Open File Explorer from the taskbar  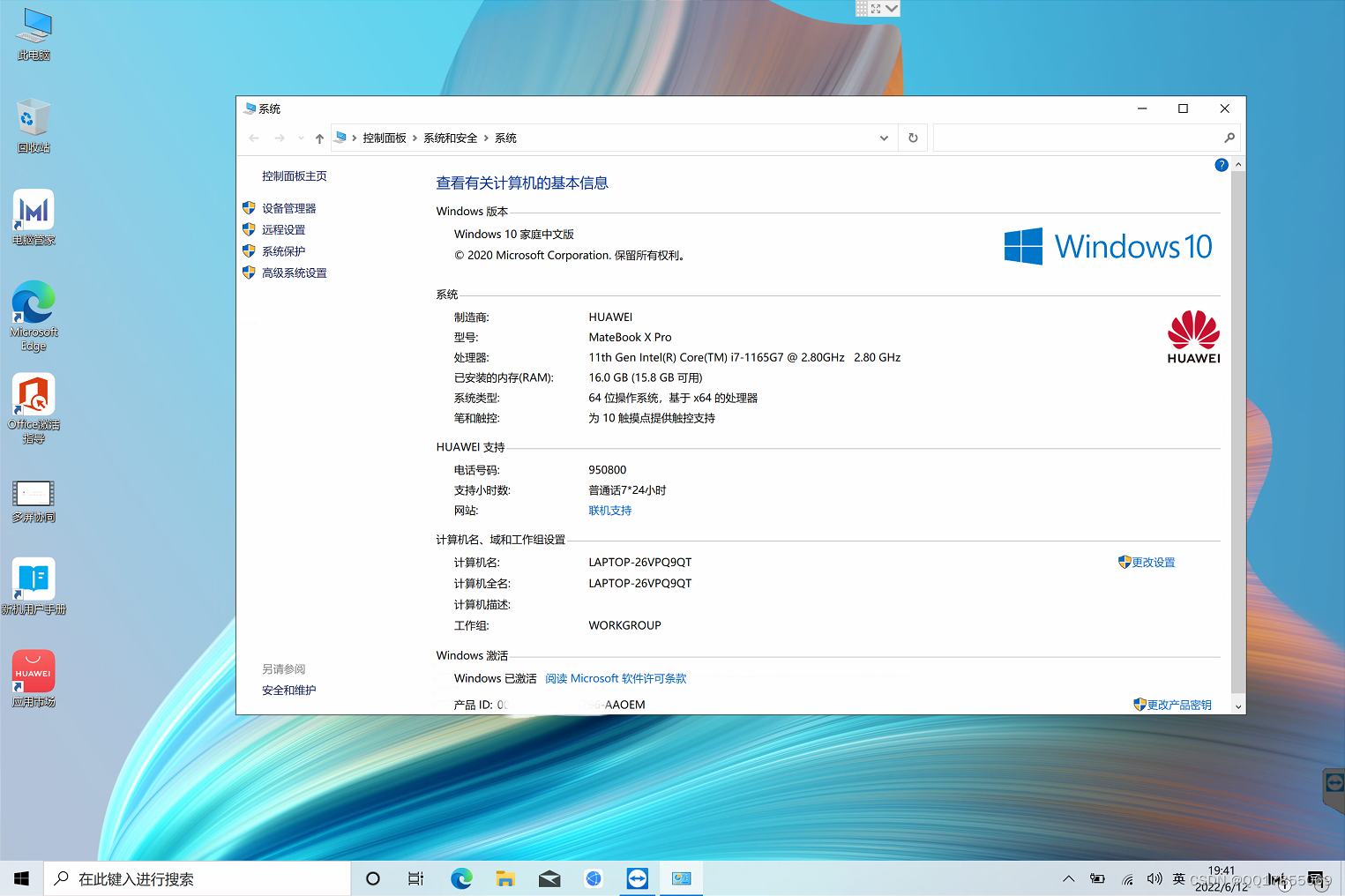click(505, 878)
